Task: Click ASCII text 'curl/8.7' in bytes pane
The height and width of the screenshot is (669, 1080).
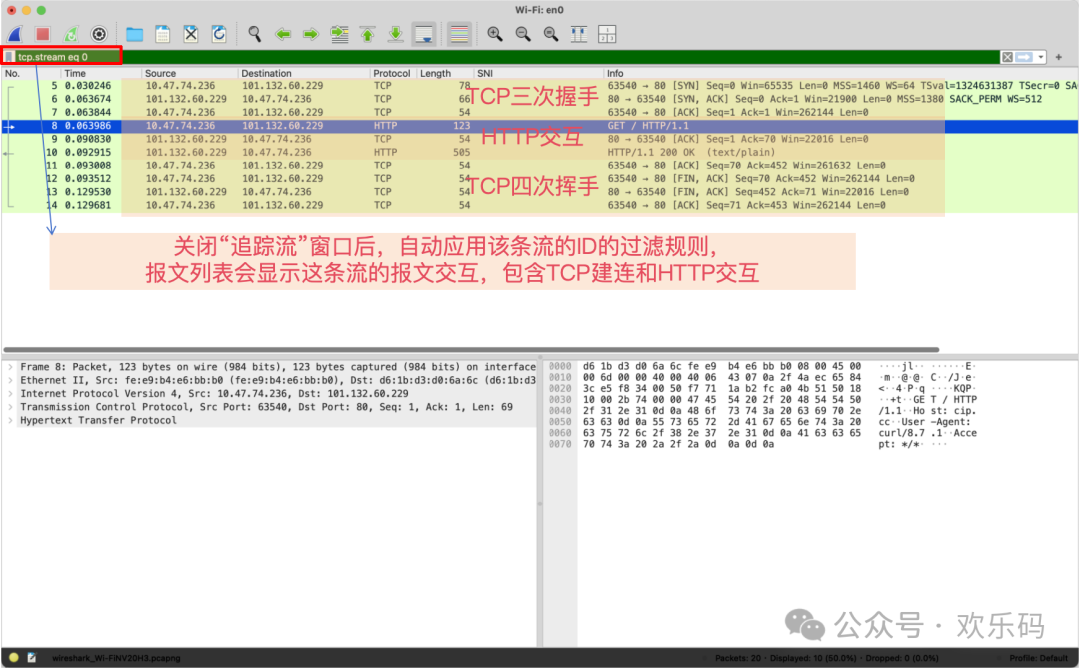Action: point(902,433)
